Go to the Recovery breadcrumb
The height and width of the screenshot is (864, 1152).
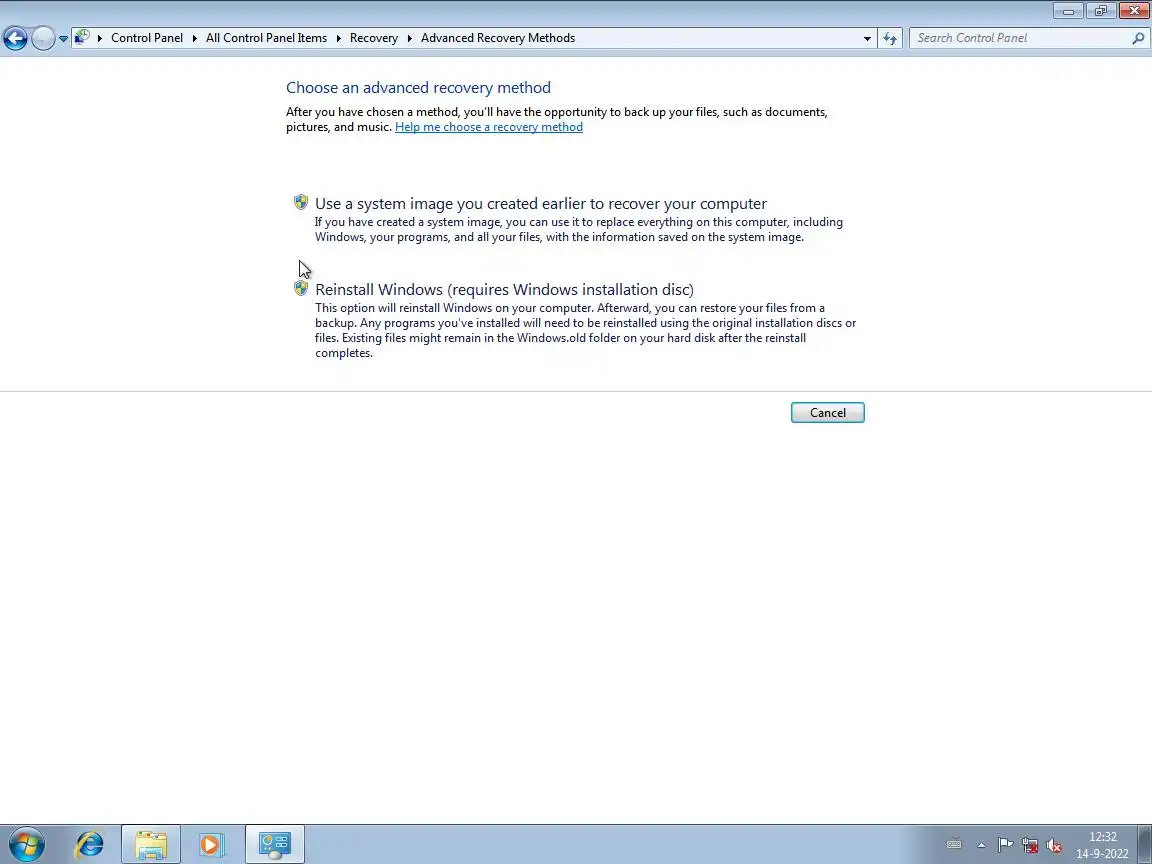[x=373, y=38]
